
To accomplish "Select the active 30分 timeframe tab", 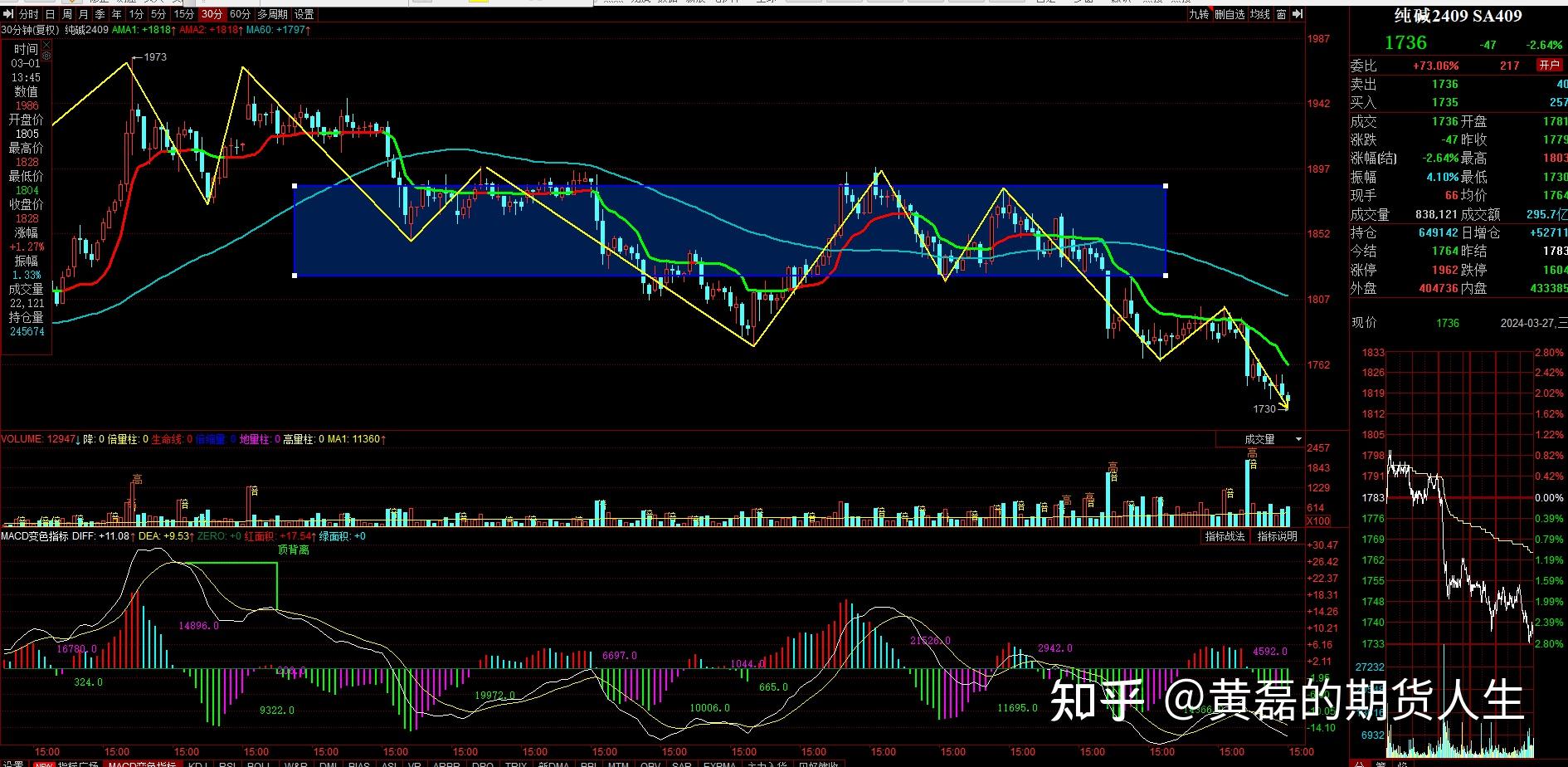I will coord(212,14).
